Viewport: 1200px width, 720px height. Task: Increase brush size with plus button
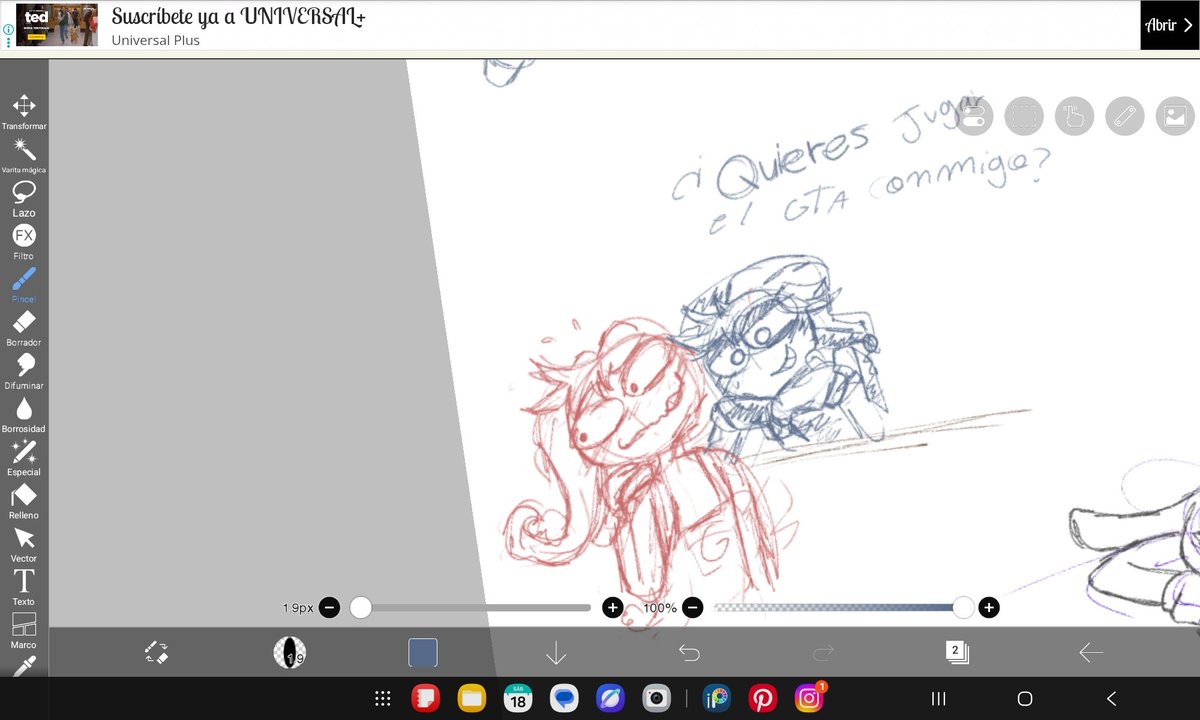pos(613,607)
